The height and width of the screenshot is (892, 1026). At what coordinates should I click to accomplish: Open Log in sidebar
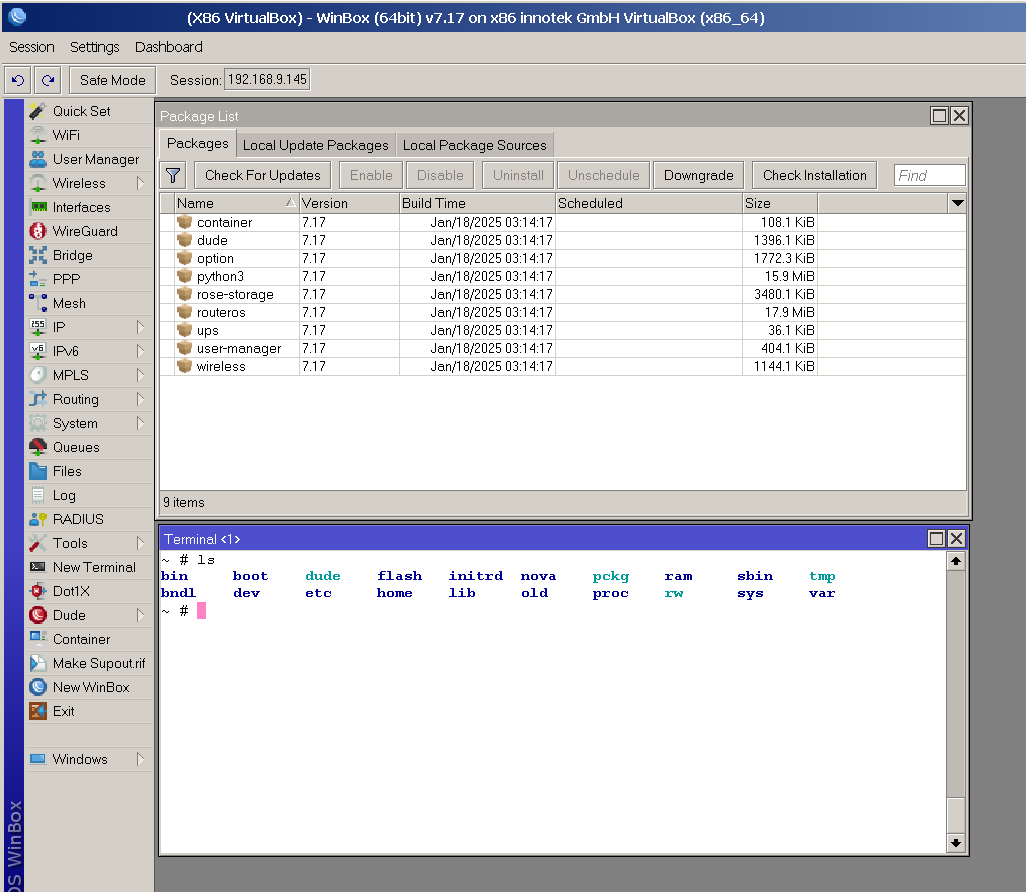click(89, 495)
